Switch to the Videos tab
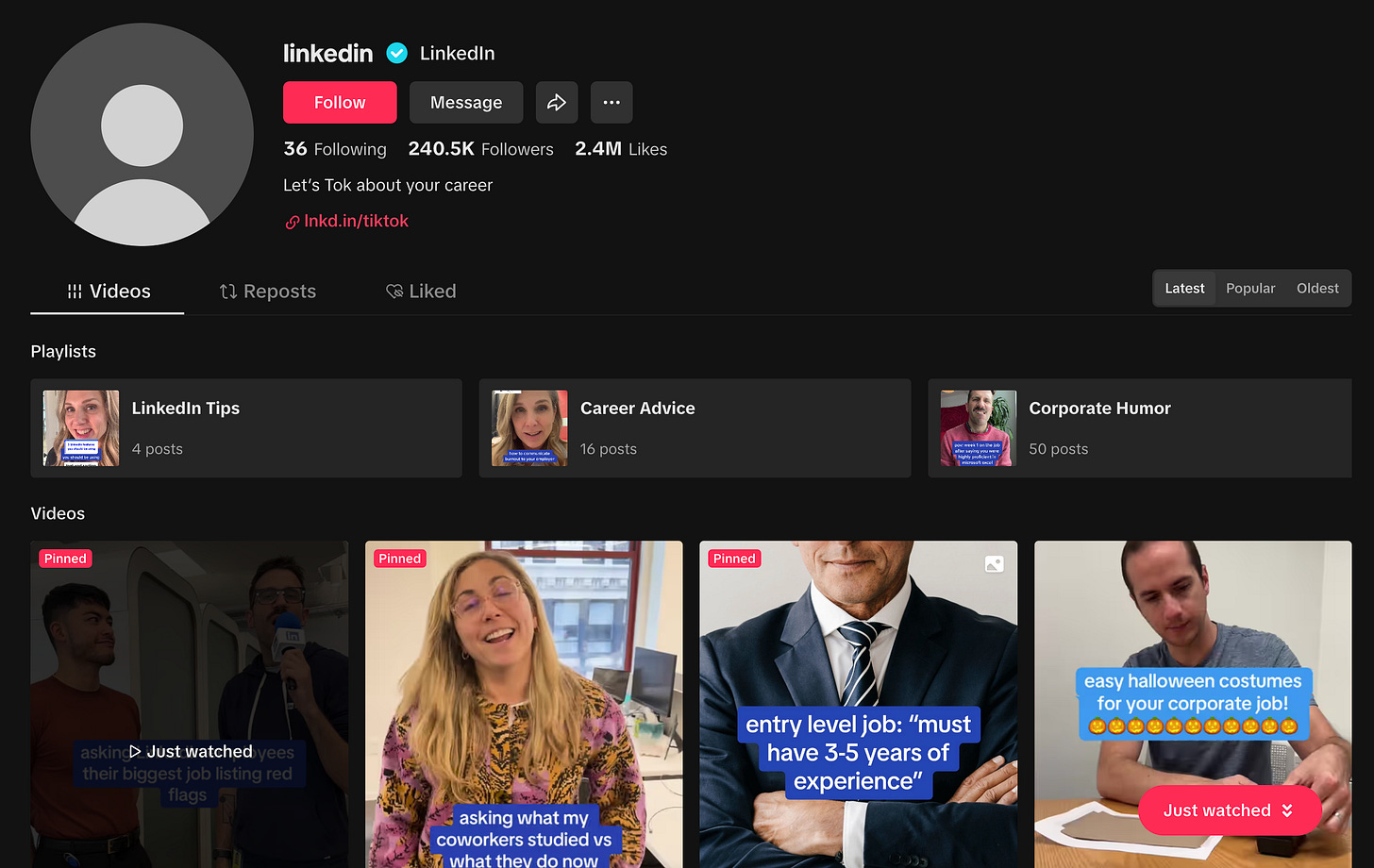 point(108,292)
